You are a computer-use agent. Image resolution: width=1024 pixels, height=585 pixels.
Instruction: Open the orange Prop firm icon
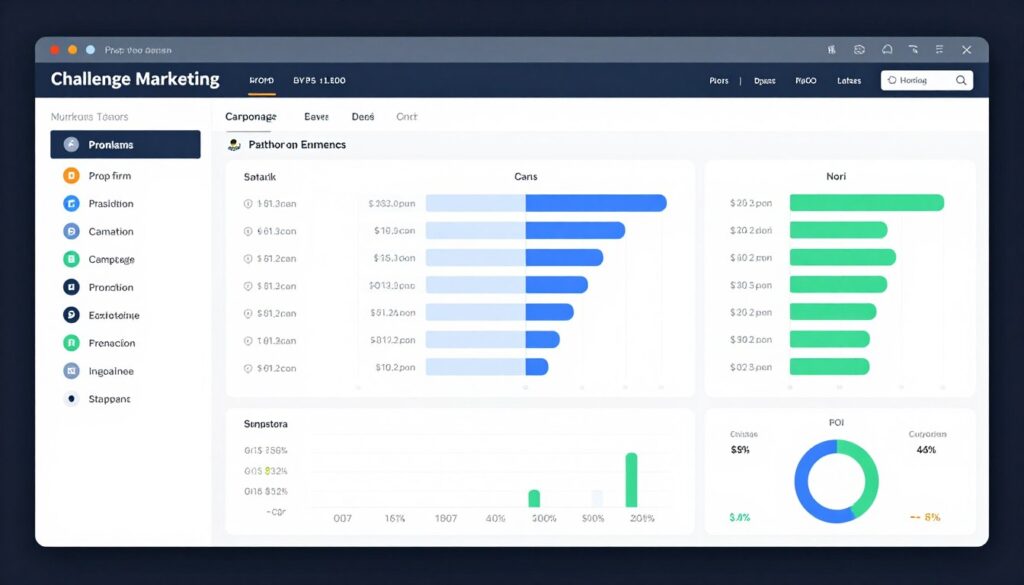pos(71,176)
